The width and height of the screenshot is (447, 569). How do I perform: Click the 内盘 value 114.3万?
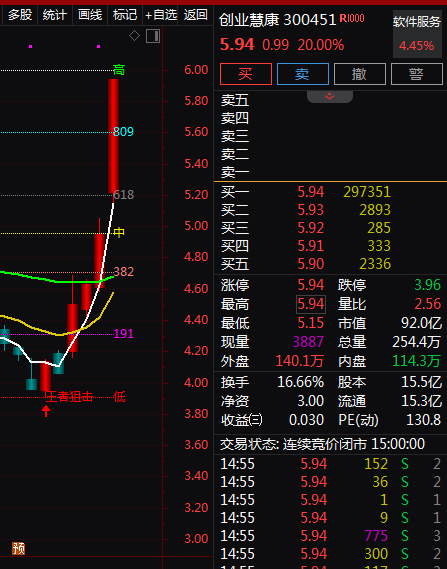(x=417, y=361)
